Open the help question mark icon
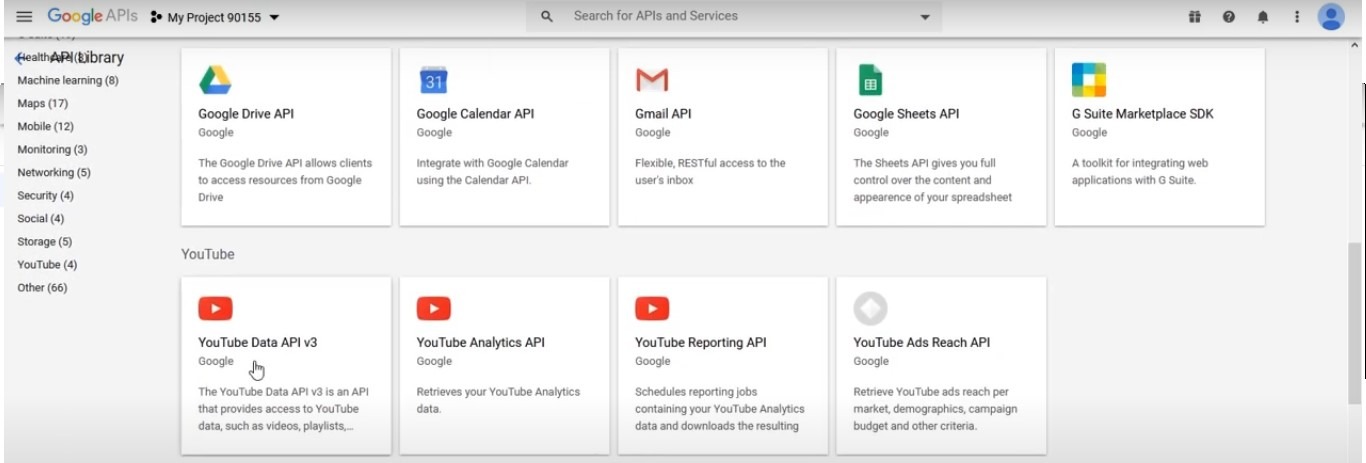This screenshot has height=463, width=1366. pos(1228,17)
